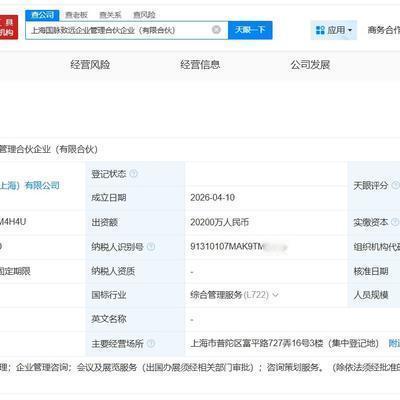Screen dimensions: 400x400
Task: Click the 出资额 label cell
Action: 135,222
